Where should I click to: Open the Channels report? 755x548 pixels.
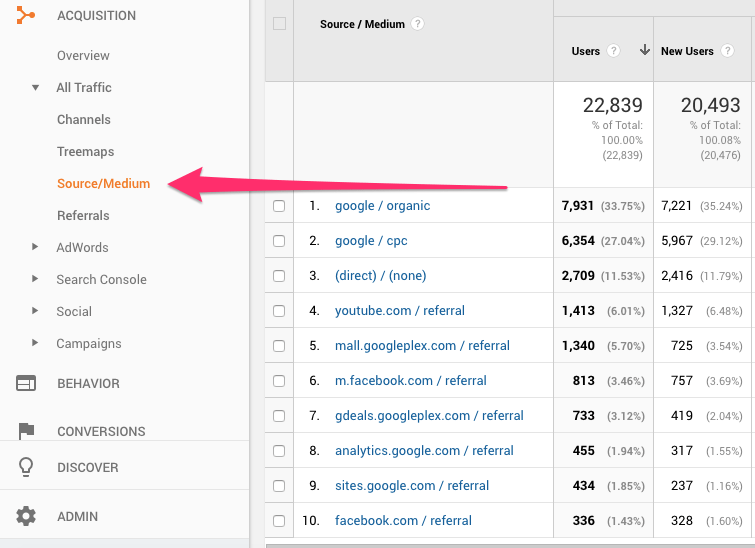pos(84,119)
